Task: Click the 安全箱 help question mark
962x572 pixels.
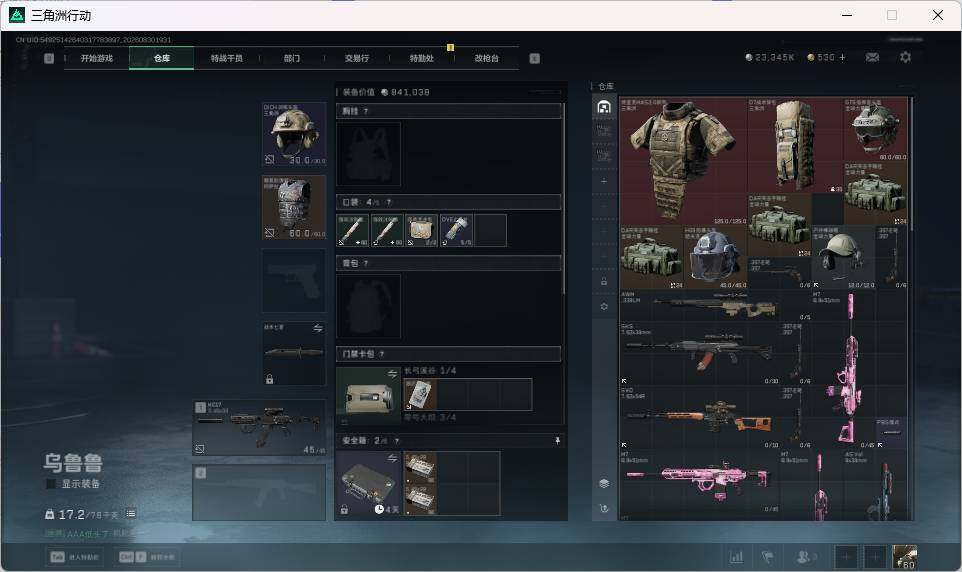Action: point(397,441)
